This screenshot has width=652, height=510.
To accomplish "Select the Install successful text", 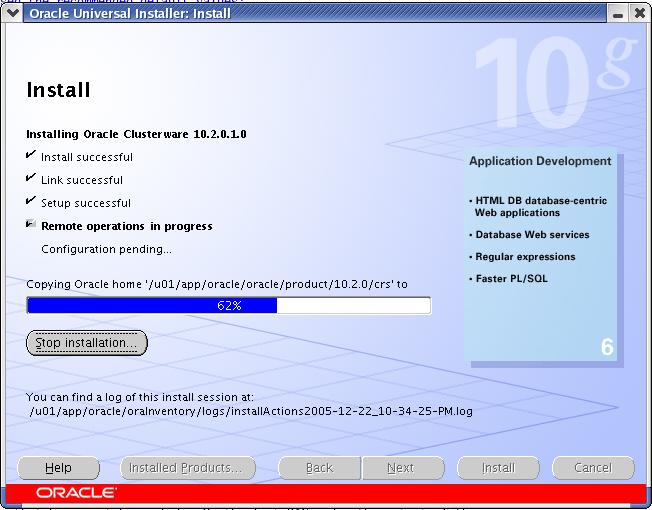I will 87,157.
